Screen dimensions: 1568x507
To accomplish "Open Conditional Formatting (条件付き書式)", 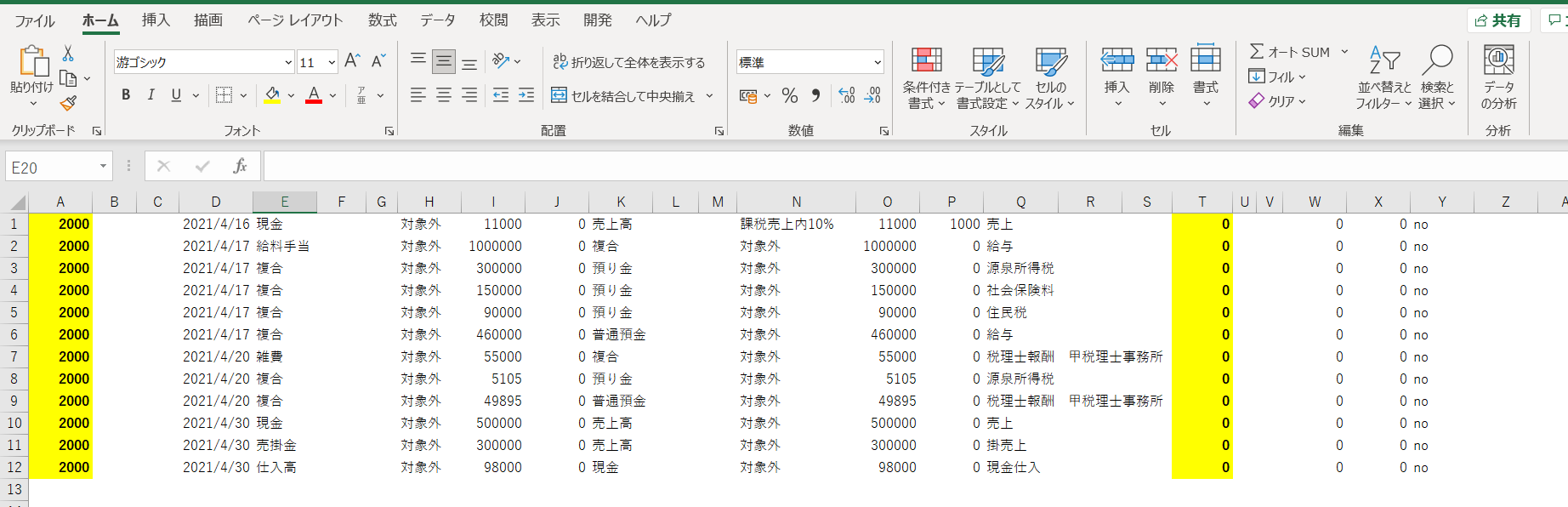I will click(x=926, y=78).
